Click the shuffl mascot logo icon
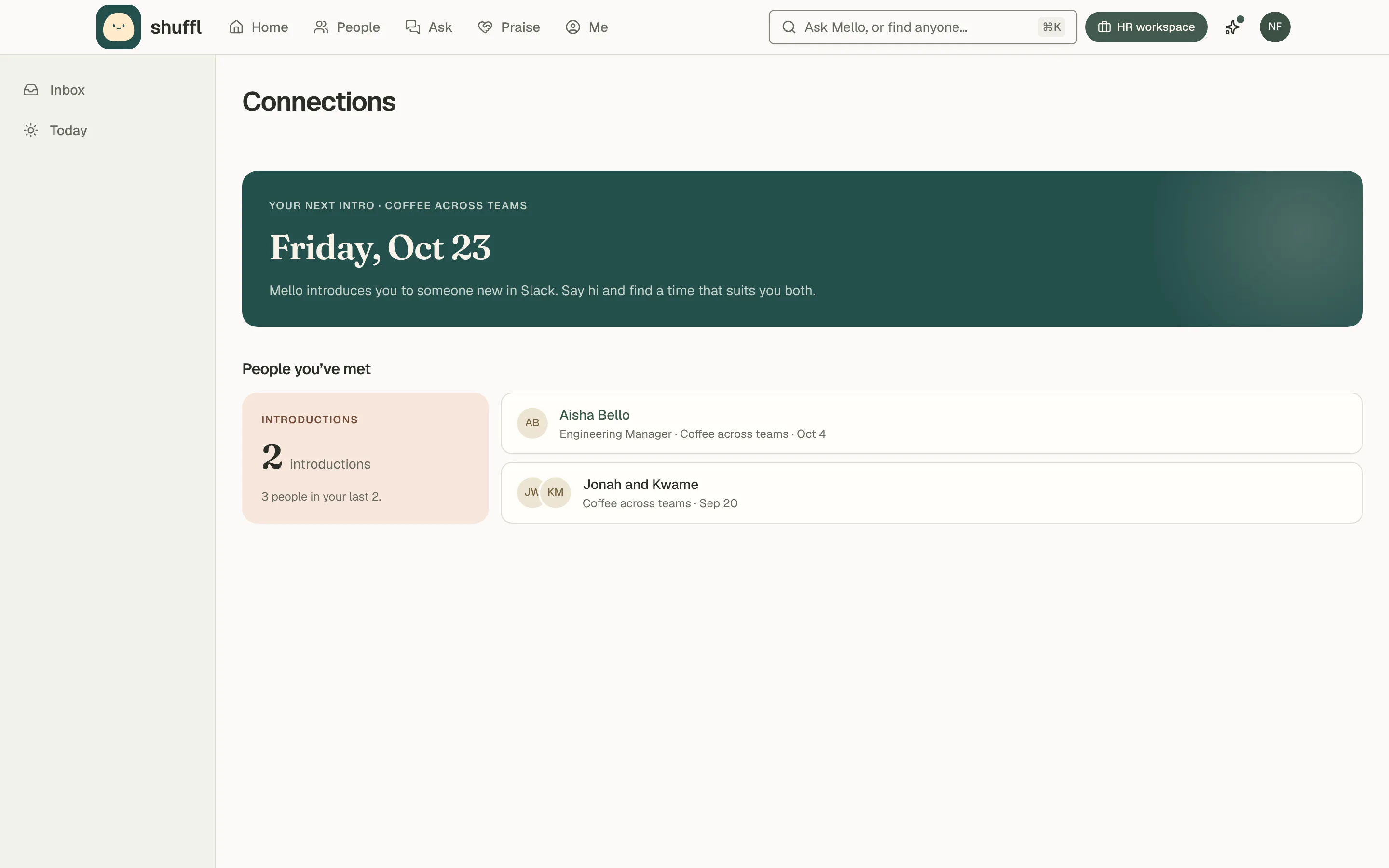Image resolution: width=1389 pixels, height=868 pixels. tap(118, 27)
